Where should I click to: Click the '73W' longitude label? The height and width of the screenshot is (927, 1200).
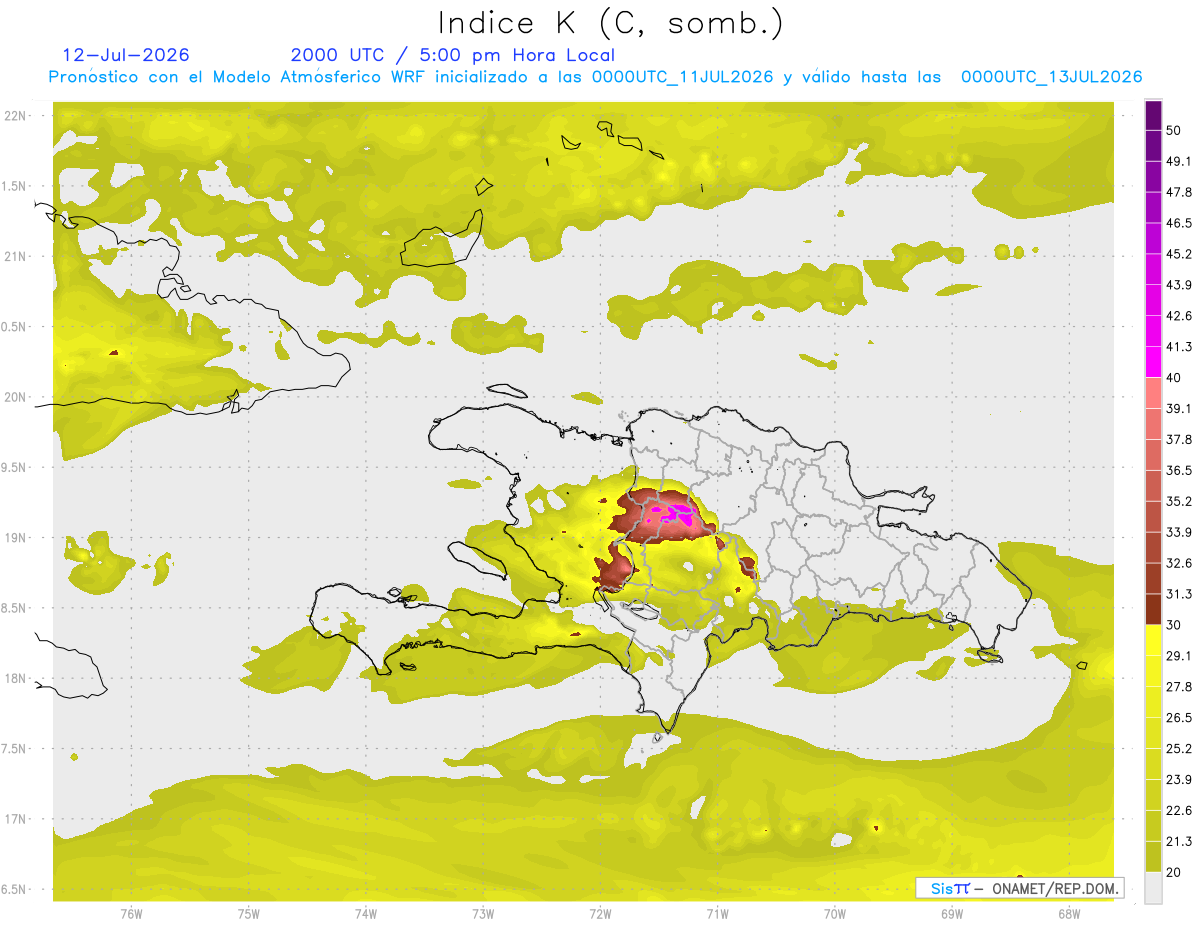pos(482,914)
